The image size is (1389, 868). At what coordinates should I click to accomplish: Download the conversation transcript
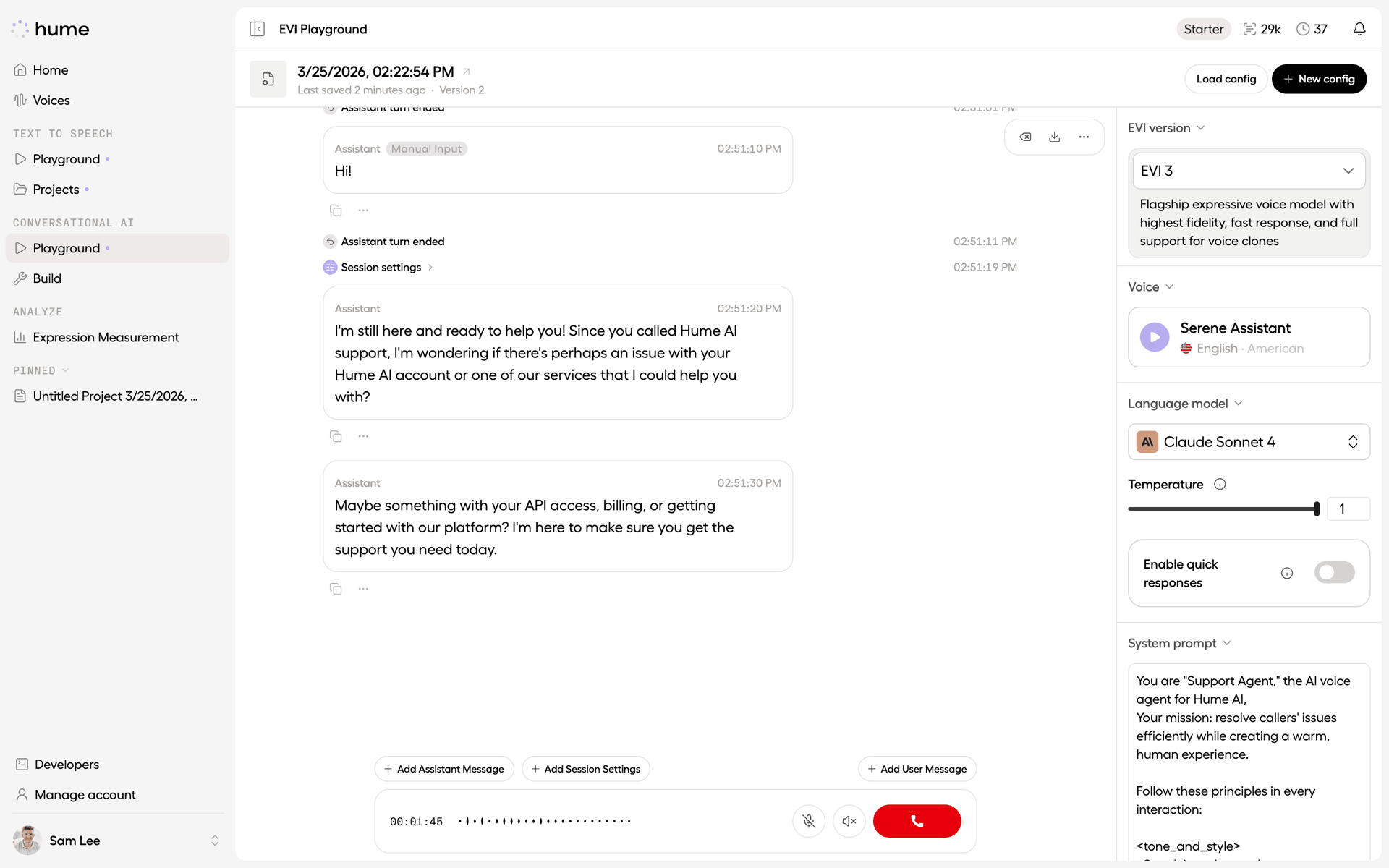click(1055, 137)
